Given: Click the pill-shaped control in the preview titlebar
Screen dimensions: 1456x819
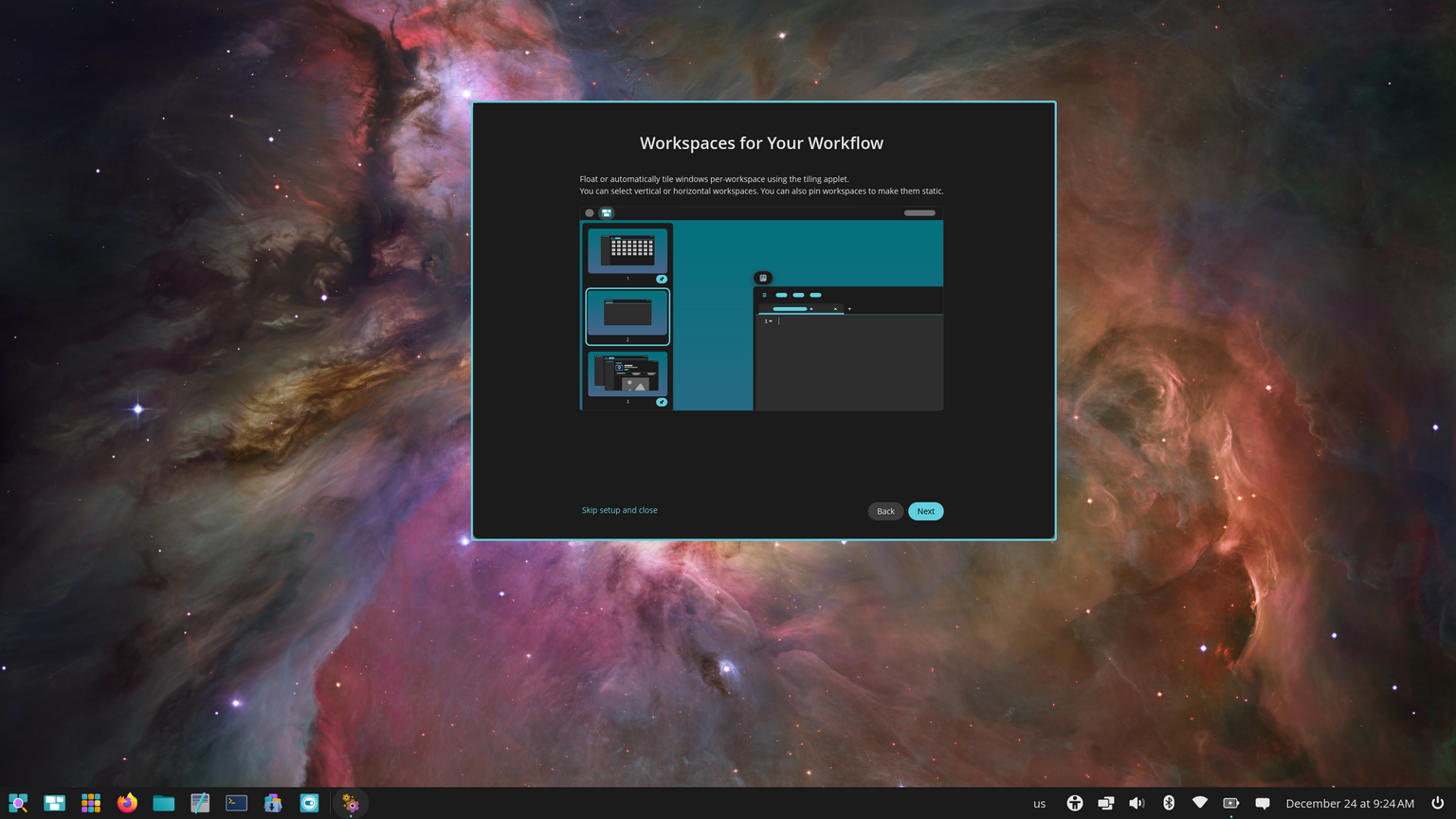Looking at the screenshot, I should coord(919,213).
